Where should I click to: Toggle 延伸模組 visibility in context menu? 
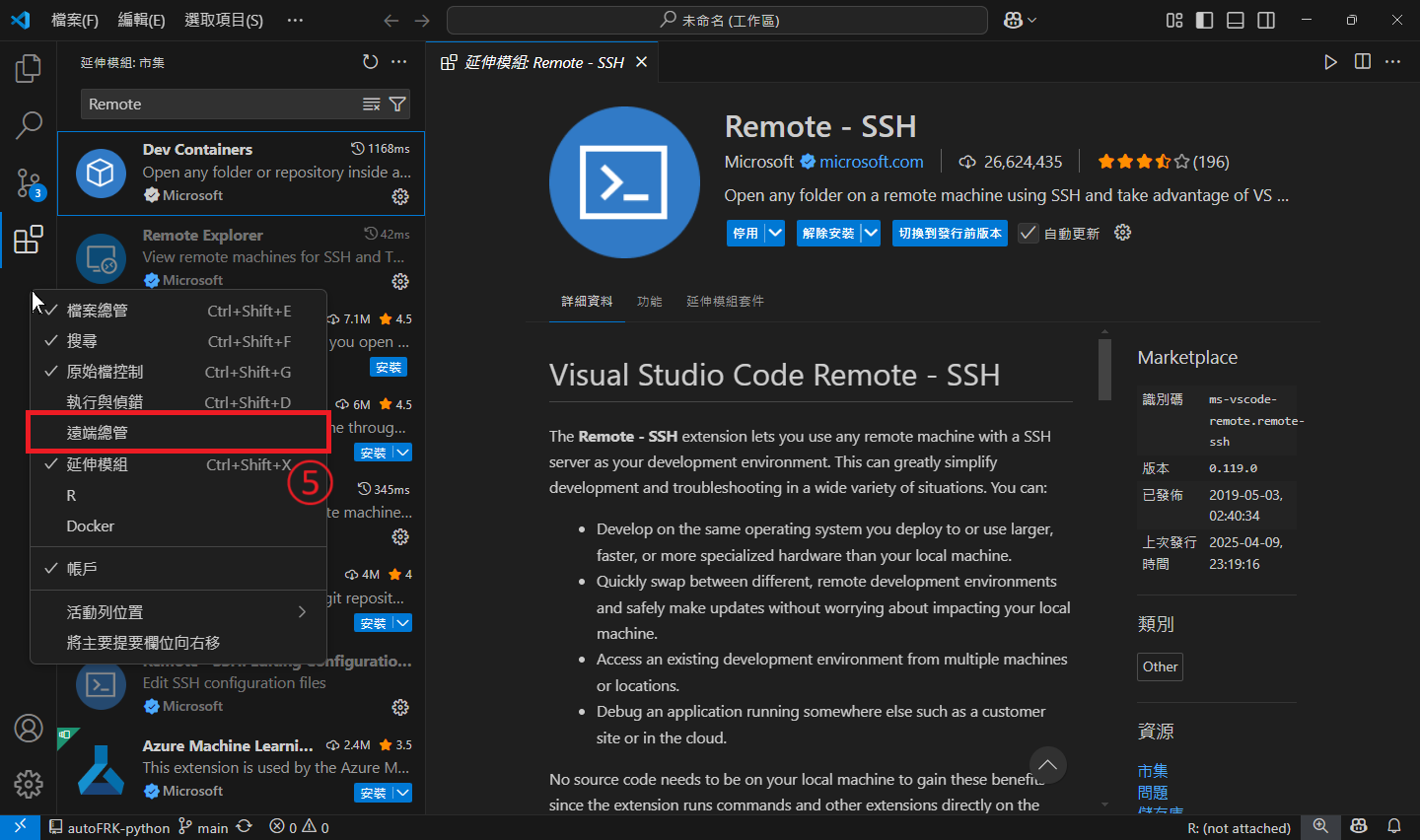178,464
